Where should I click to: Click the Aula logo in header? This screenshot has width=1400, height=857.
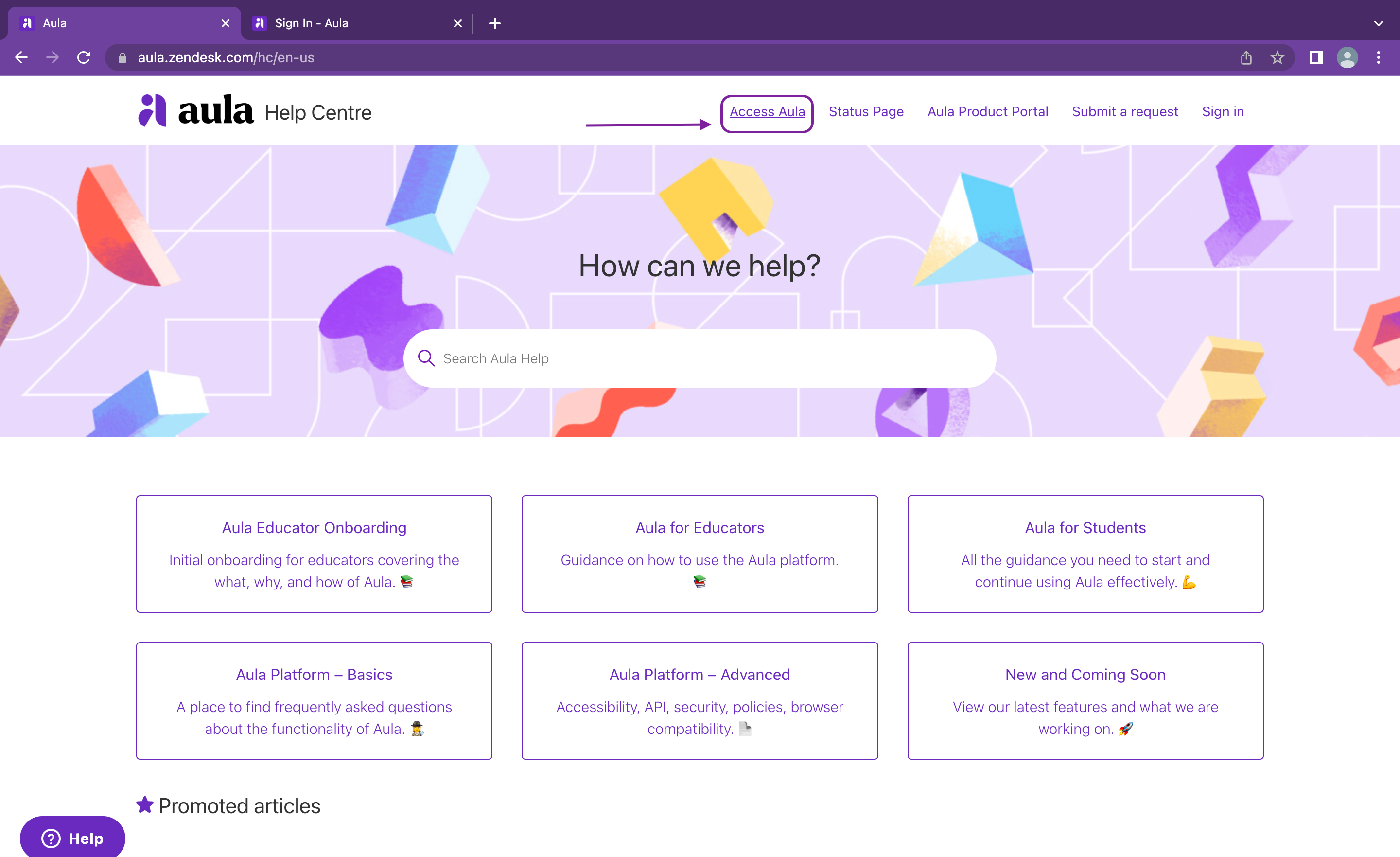195,110
